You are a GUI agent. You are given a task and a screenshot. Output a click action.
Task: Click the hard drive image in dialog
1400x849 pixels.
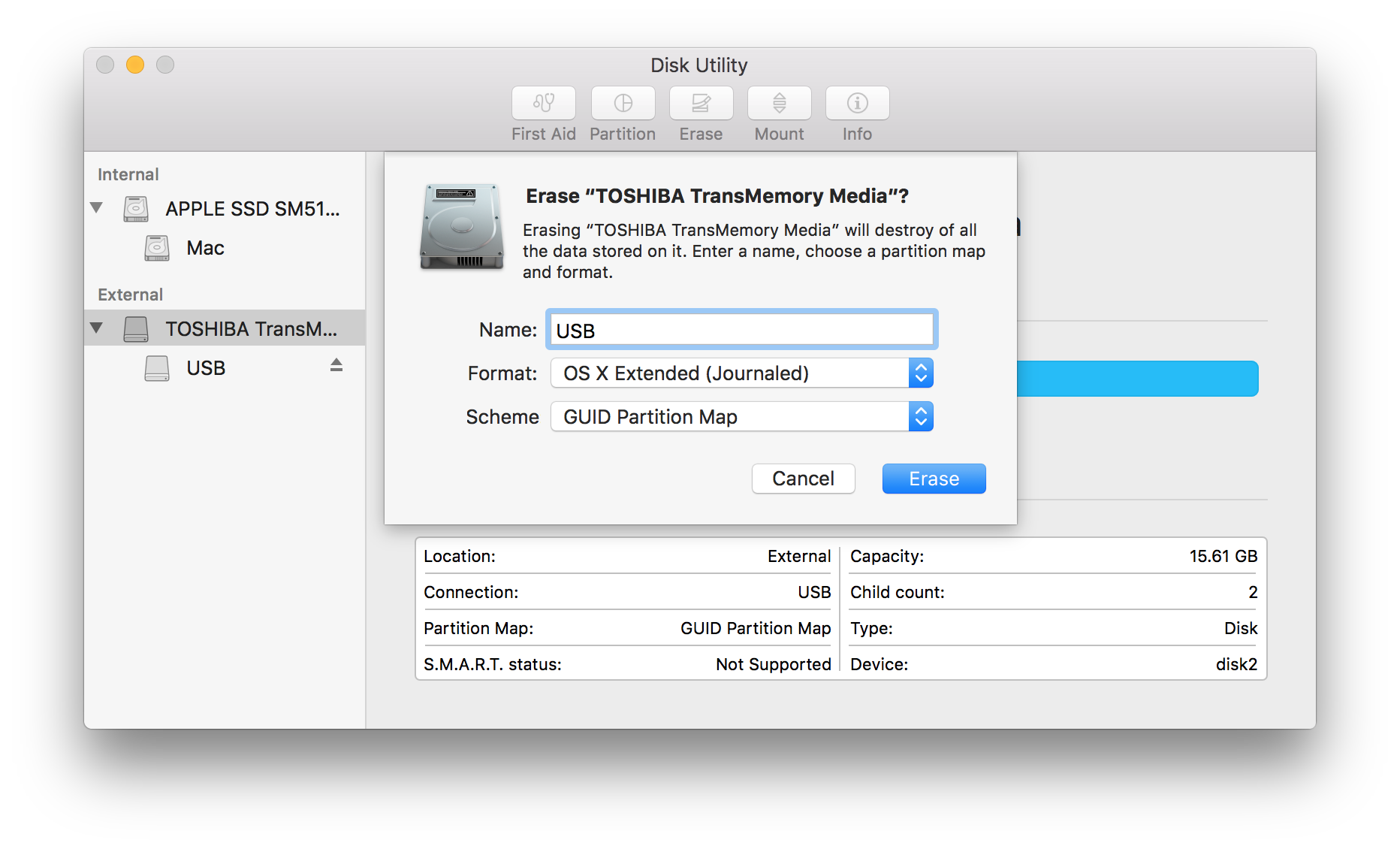pyautogui.click(x=461, y=227)
